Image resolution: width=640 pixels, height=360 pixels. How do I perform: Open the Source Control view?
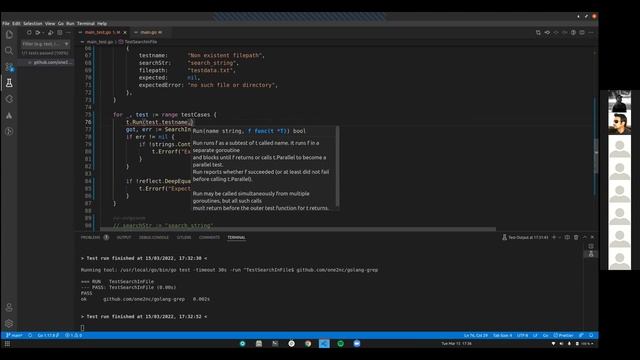[x=9, y=67]
